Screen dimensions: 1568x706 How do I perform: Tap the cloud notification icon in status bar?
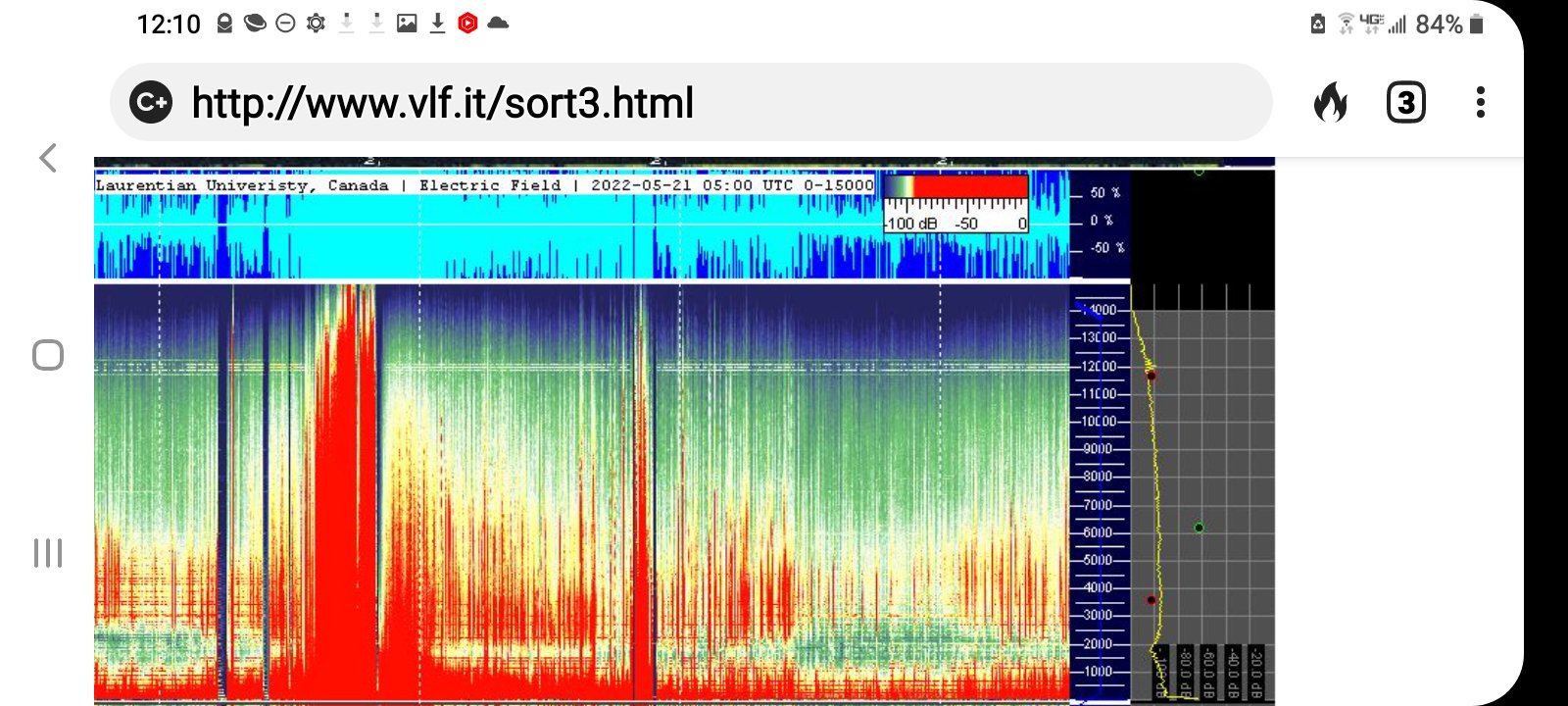tap(498, 24)
